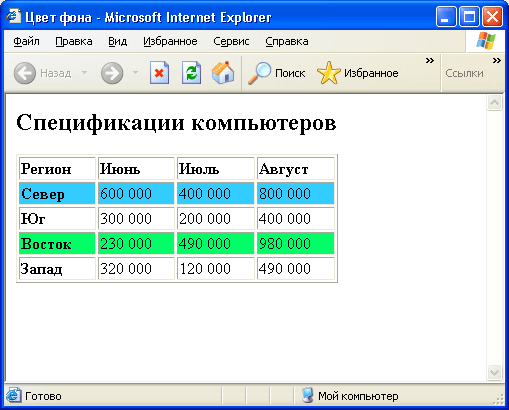Expand hidden toolbar buttons chevron after Избранное
509x410 pixels.
click(x=430, y=61)
